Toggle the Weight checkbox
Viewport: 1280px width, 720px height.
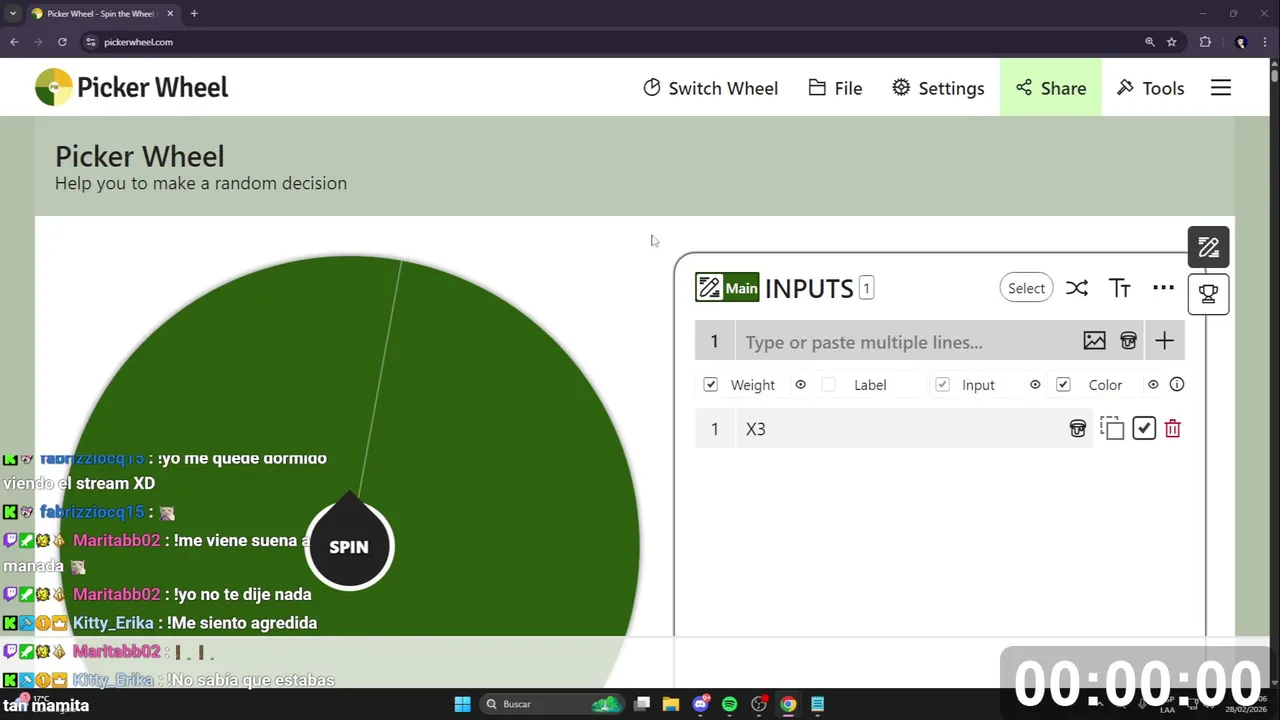click(x=711, y=384)
